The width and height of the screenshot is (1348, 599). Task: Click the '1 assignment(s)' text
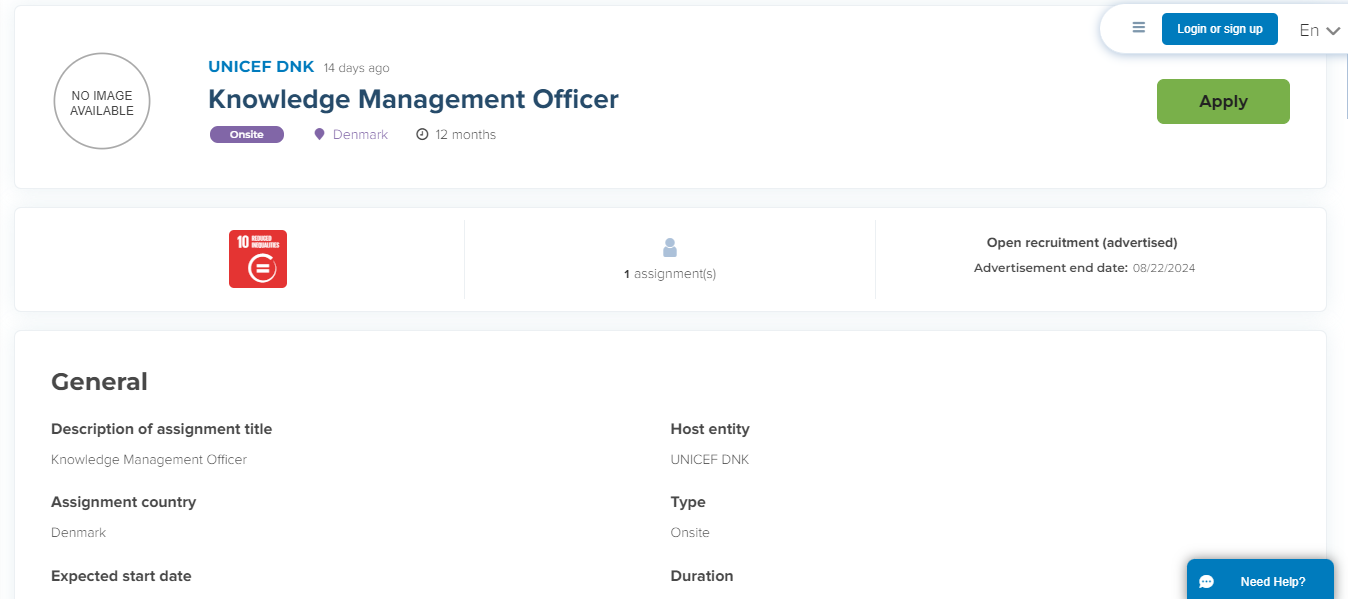coord(670,273)
